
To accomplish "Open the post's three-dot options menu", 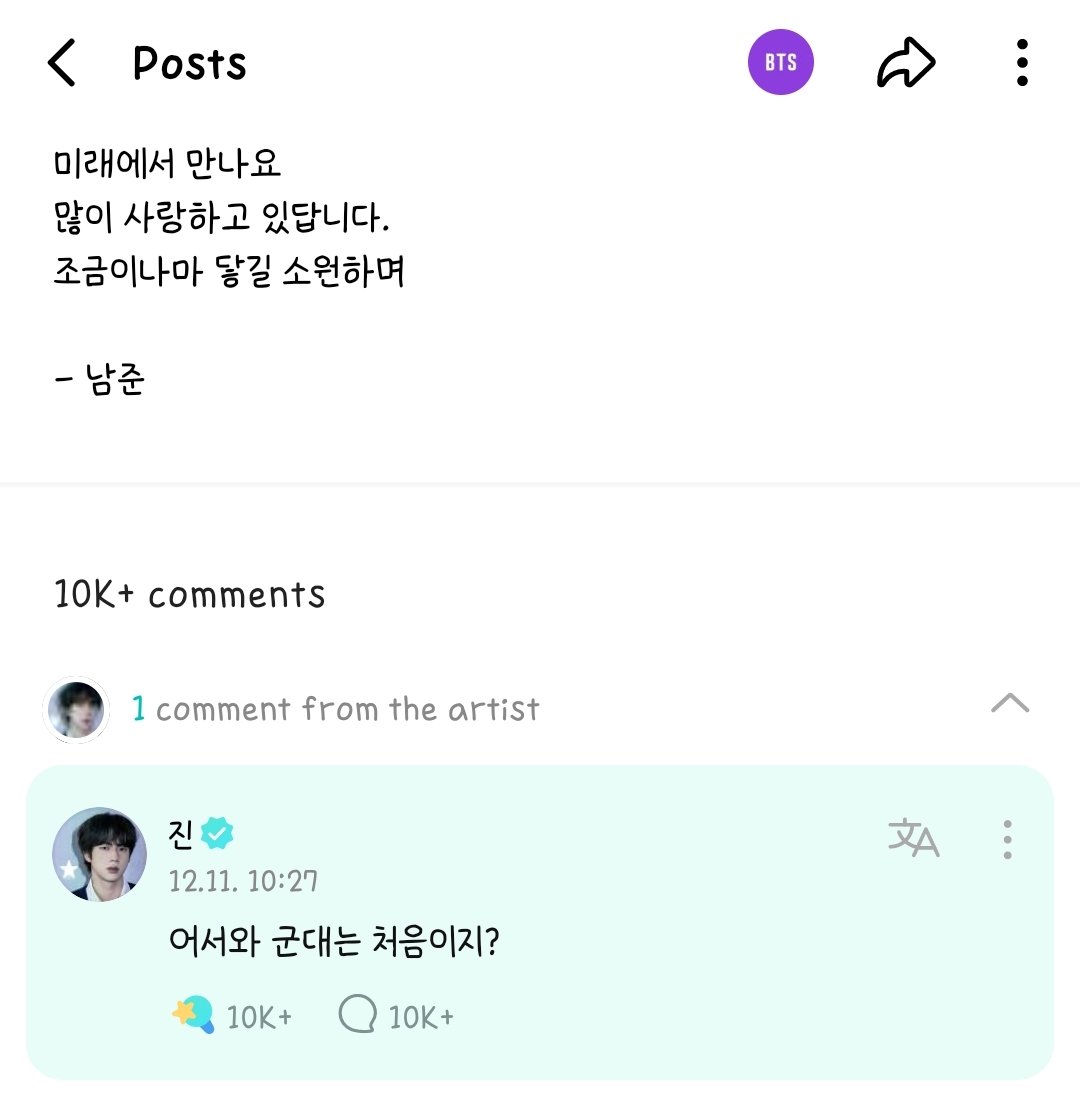I will point(1021,64).
